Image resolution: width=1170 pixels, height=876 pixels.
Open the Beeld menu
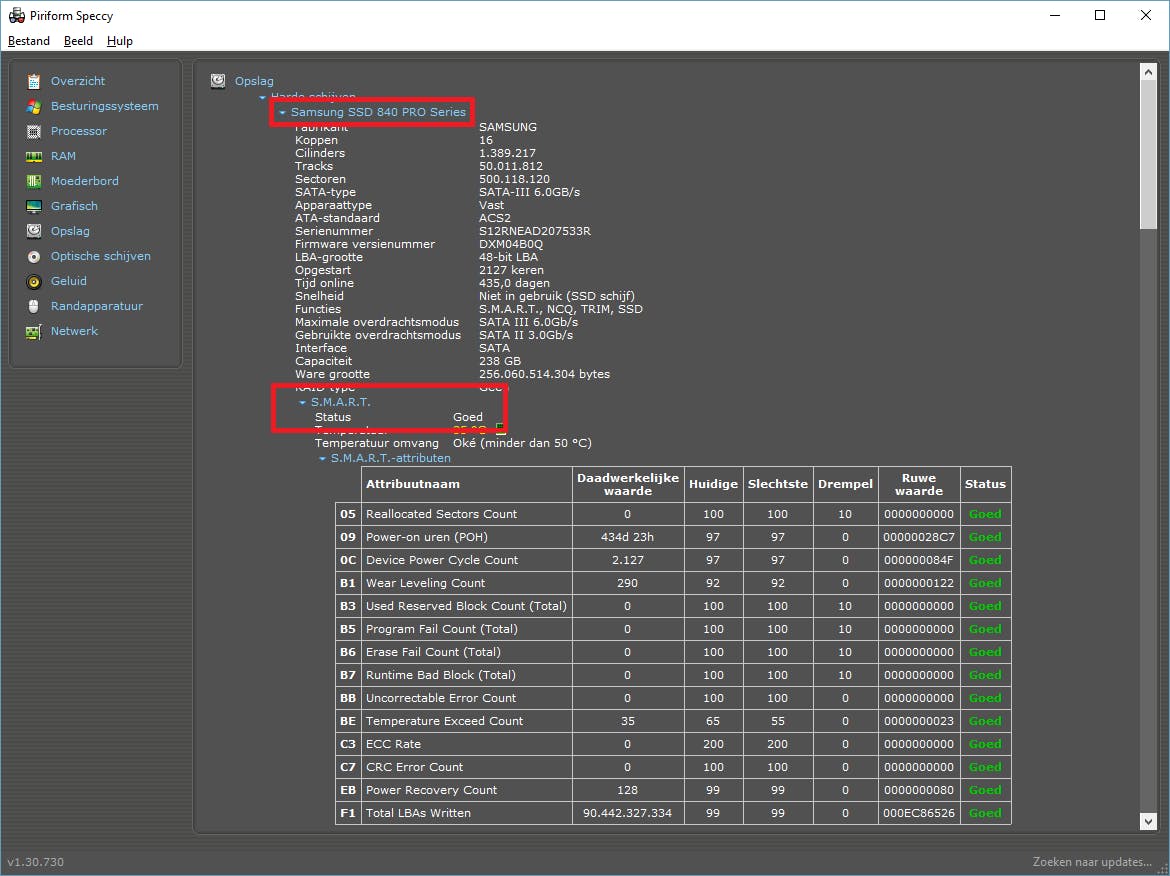click(x=78, y=41)
